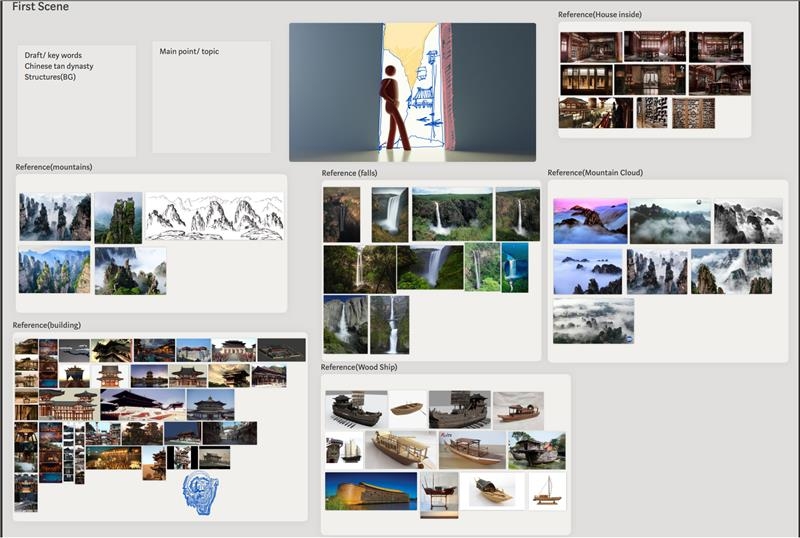Open the pink-sky mountain cloud image
The height and width of the screenshot is (538, 800).
(590, 221)
